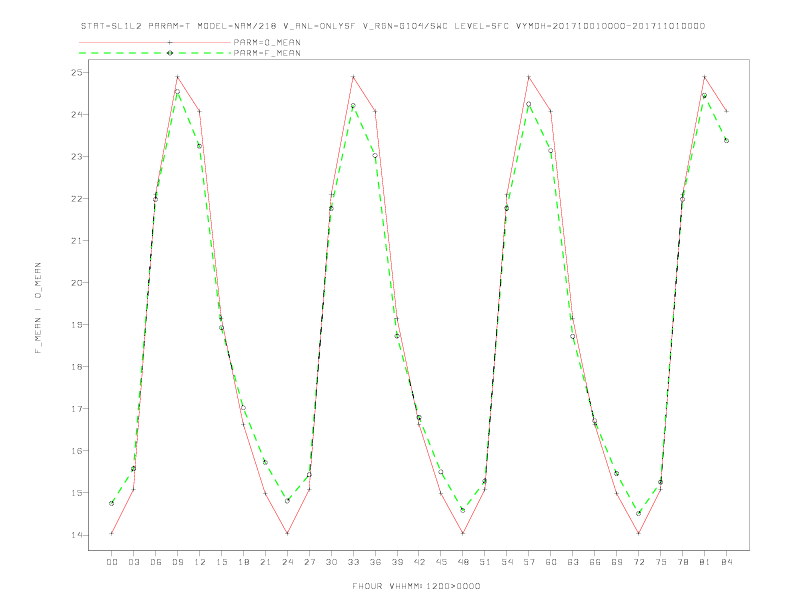This screenshot has height=612, width=792.
Task: Click y-axis tick label 18
Action: coord(76,367)
